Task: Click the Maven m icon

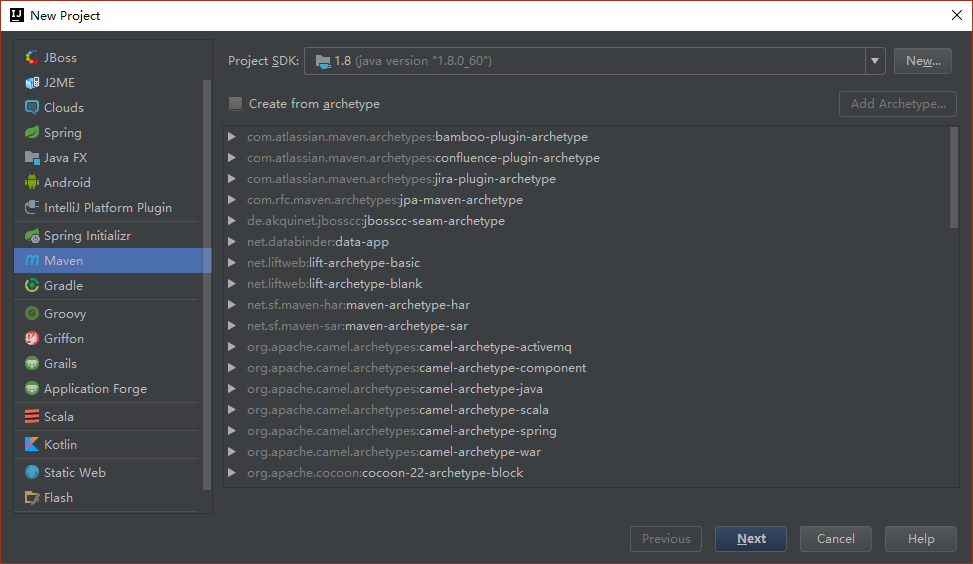Action: (x=32, y=261)
